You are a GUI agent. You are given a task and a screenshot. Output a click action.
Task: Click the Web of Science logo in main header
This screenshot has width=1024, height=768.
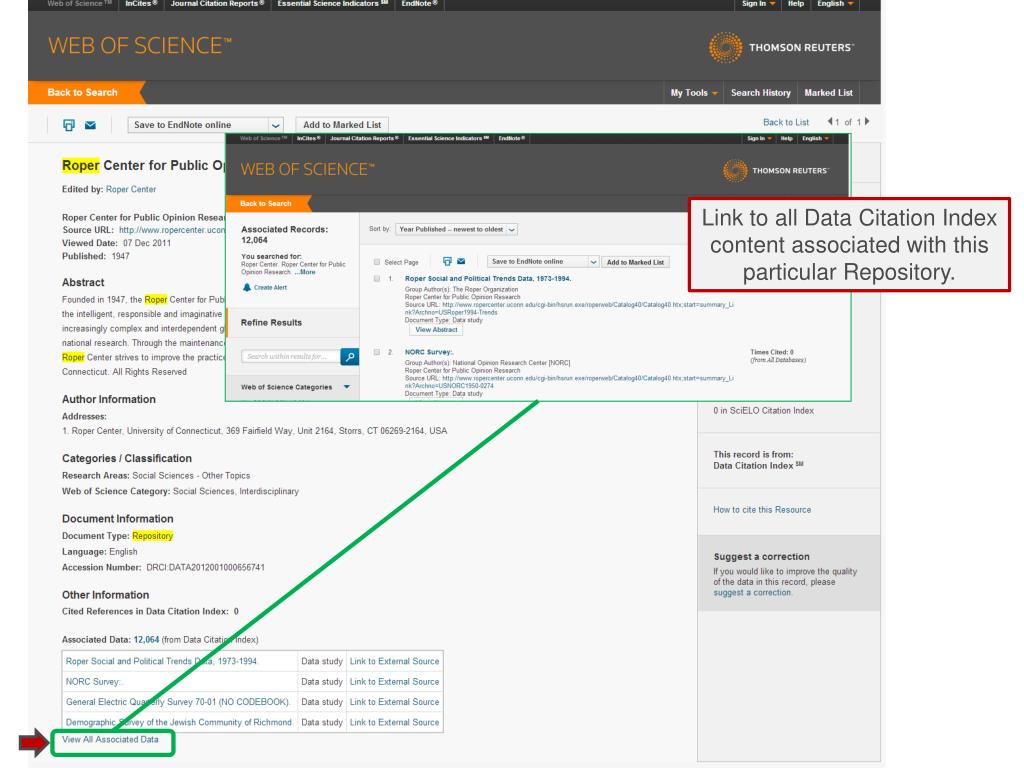[140, 46]
